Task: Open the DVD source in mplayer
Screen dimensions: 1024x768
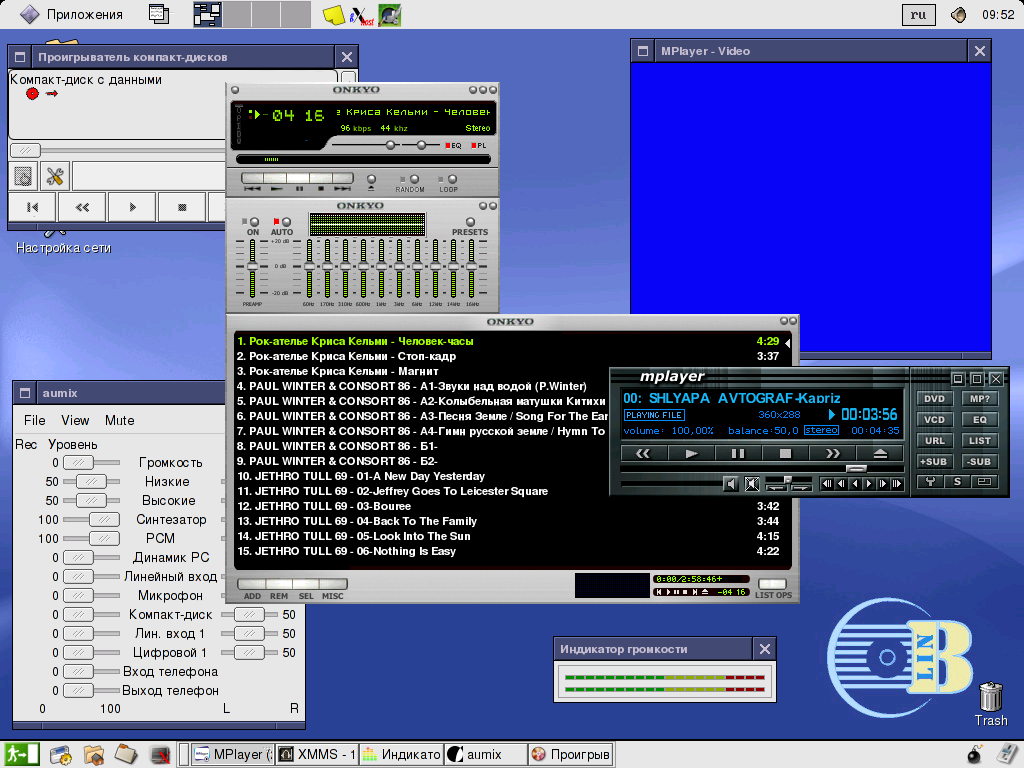Action: pyautogui.click(x=935, y=399)
